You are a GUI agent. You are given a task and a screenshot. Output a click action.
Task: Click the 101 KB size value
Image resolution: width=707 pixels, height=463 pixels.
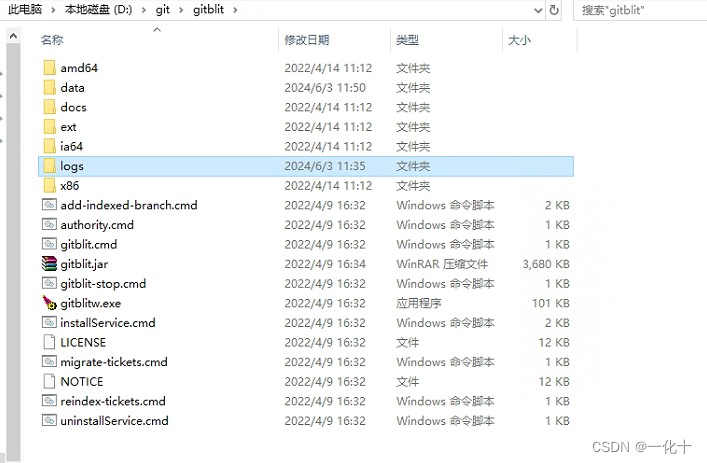[551, 303]
